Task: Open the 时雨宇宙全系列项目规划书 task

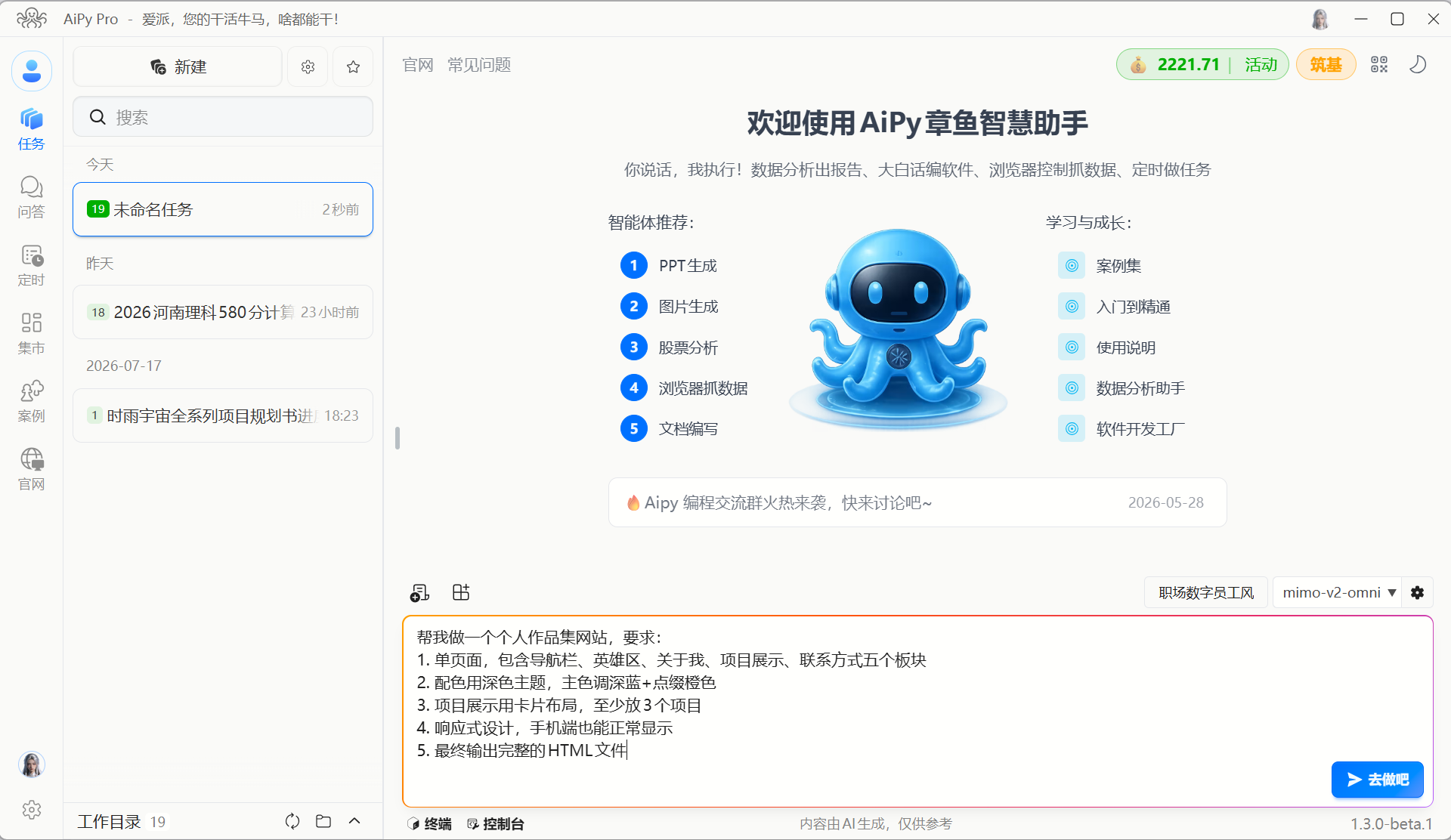Action: point(223,415)
